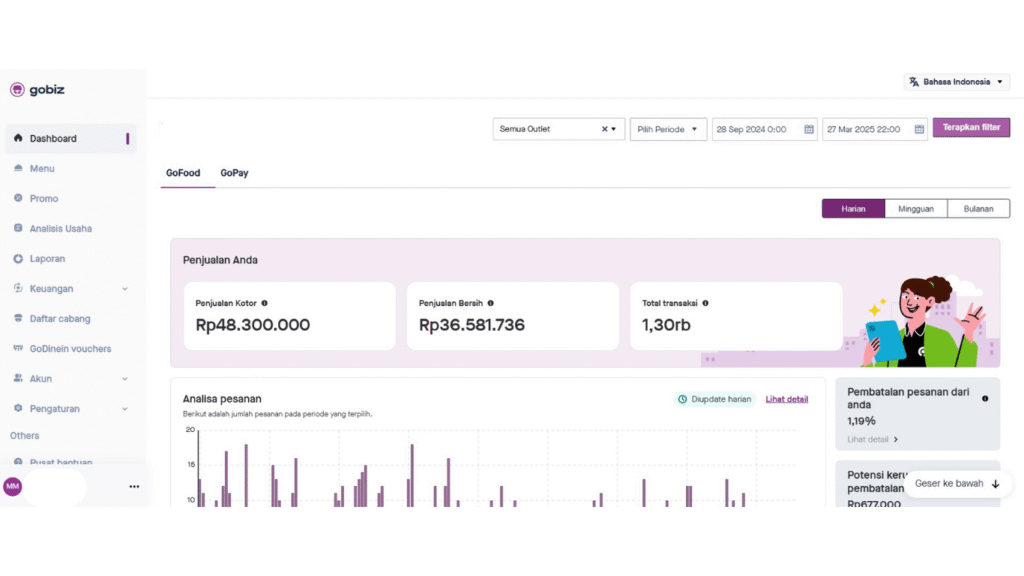Image resolution: width=1024 pixels, height=576 pixels.
Task: Open the three-dot account menu
Action: click(x=134, y=487)
